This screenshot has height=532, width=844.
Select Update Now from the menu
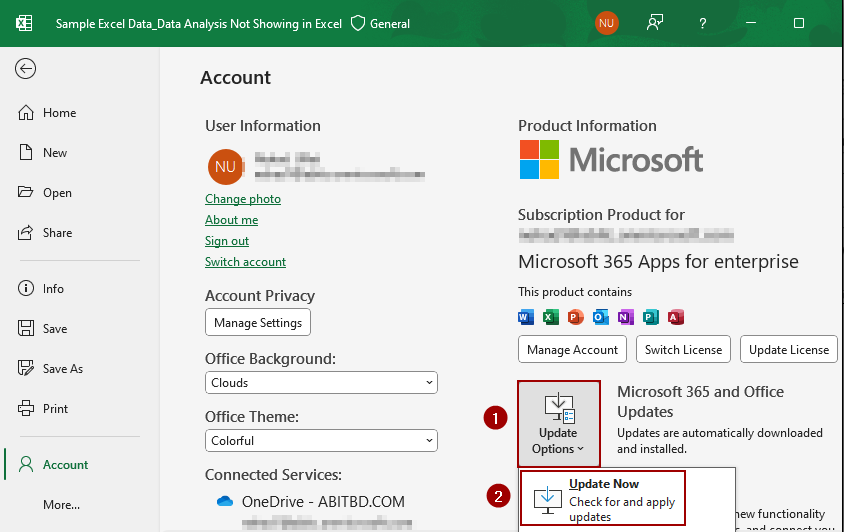(603, 499)
